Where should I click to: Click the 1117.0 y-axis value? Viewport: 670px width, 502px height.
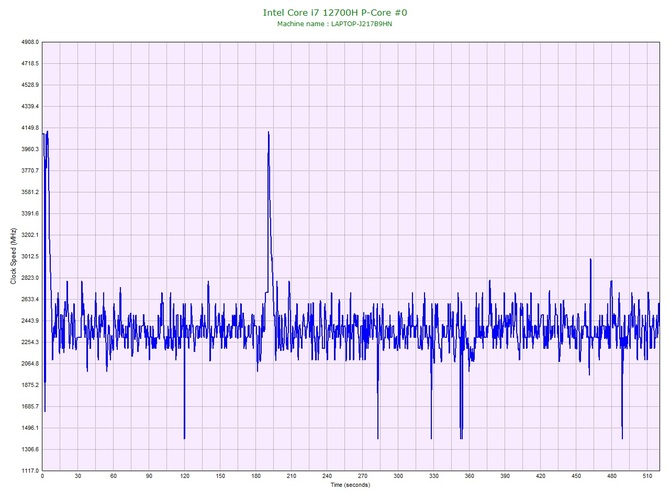click(30, 471)
